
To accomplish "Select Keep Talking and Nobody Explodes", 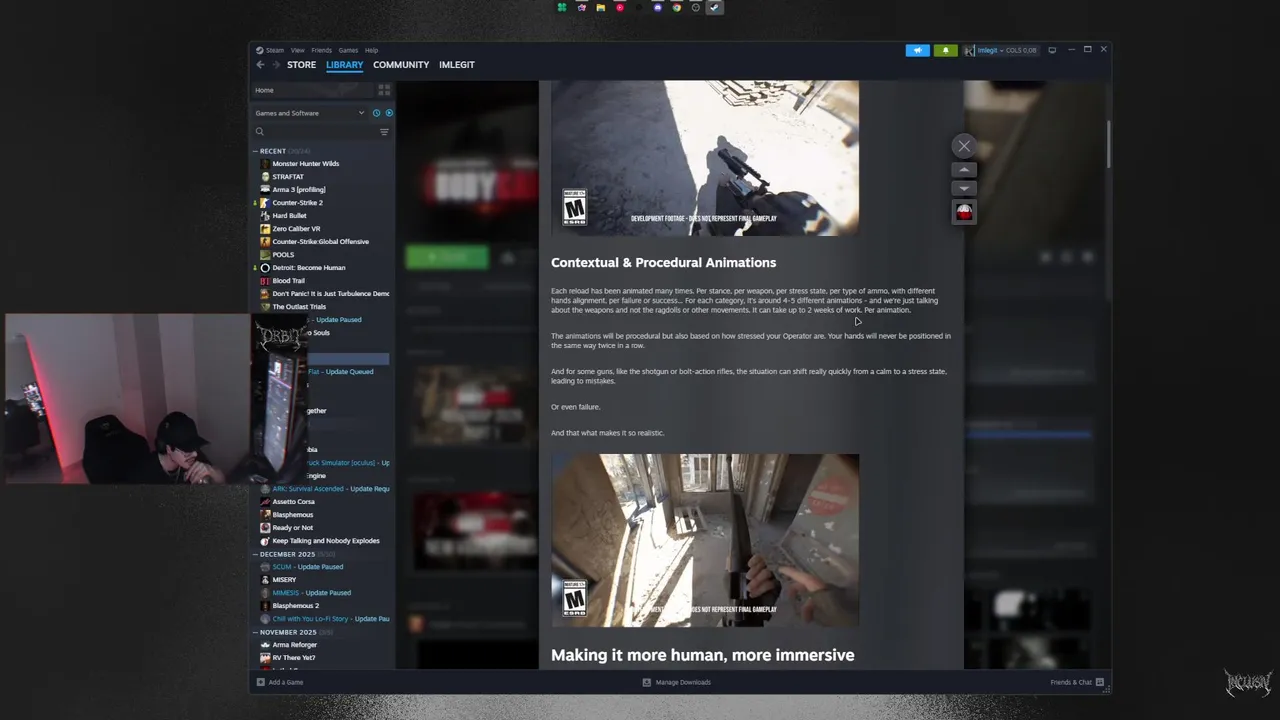I will click(x=326, y=541).
